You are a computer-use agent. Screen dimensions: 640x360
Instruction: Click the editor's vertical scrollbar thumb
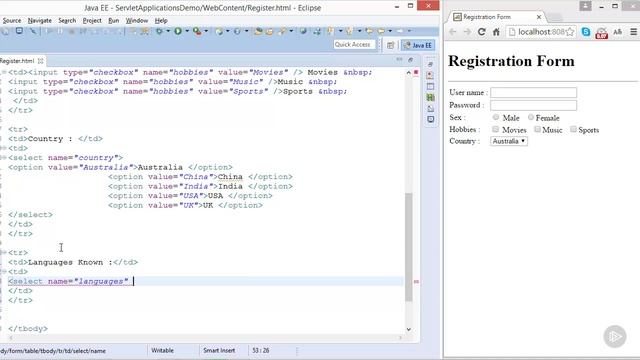pyautogui.click(x=409, y=247)
